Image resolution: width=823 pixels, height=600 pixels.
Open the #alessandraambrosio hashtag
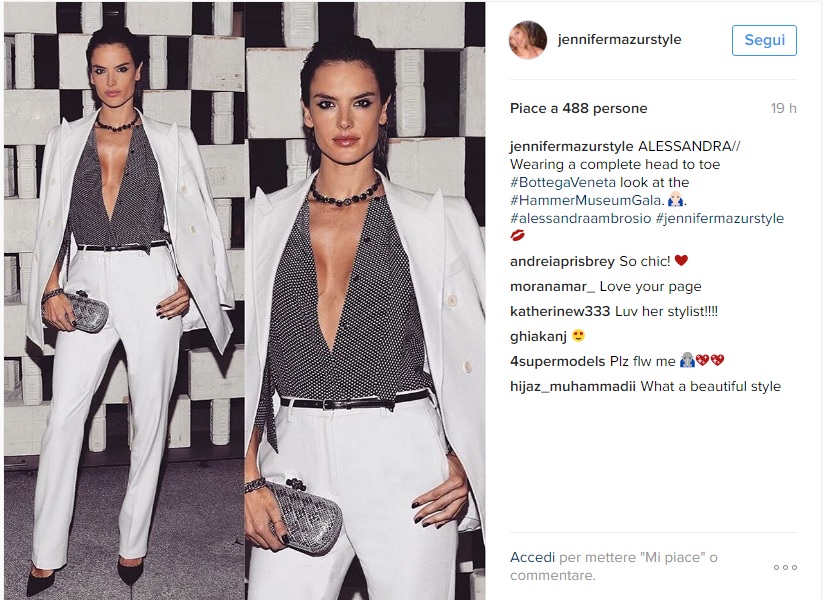point(581,218)
